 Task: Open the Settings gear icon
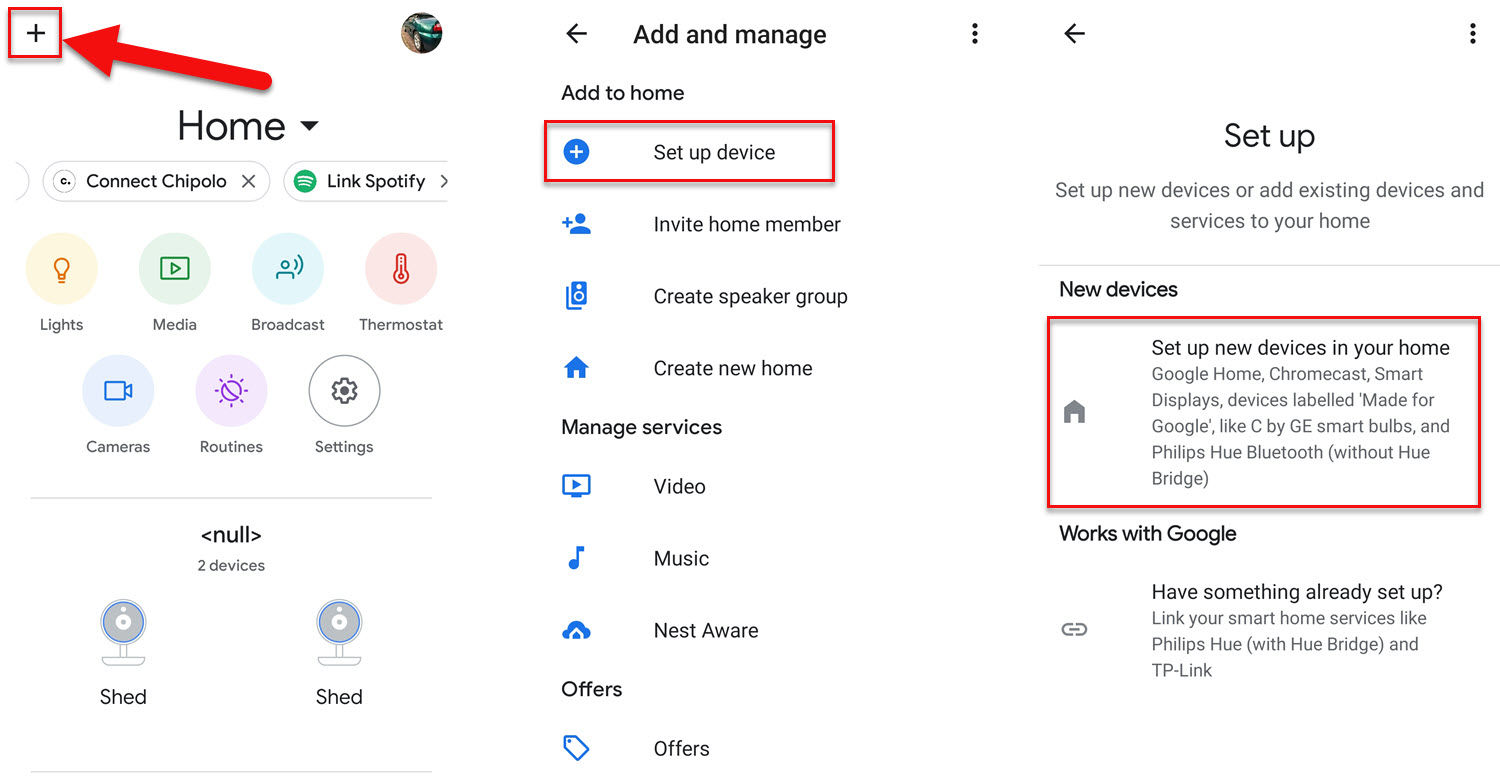point(344,391)
